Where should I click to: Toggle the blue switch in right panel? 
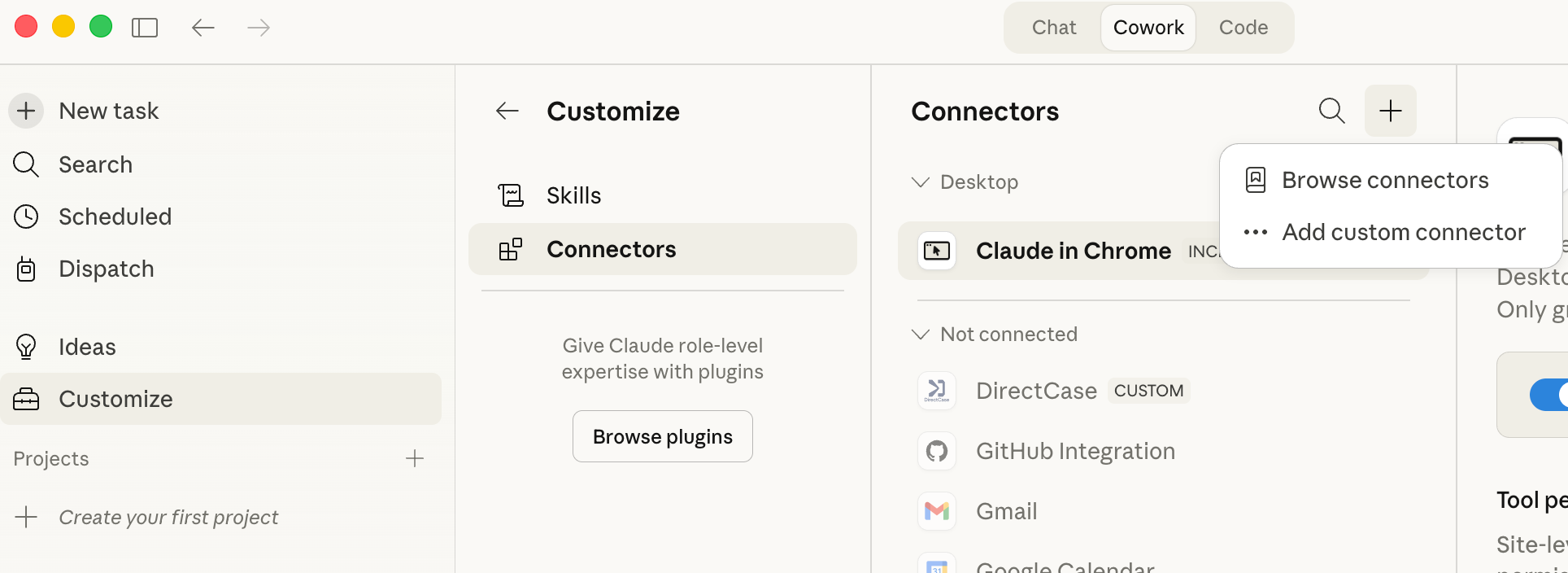pos(1548,395)
